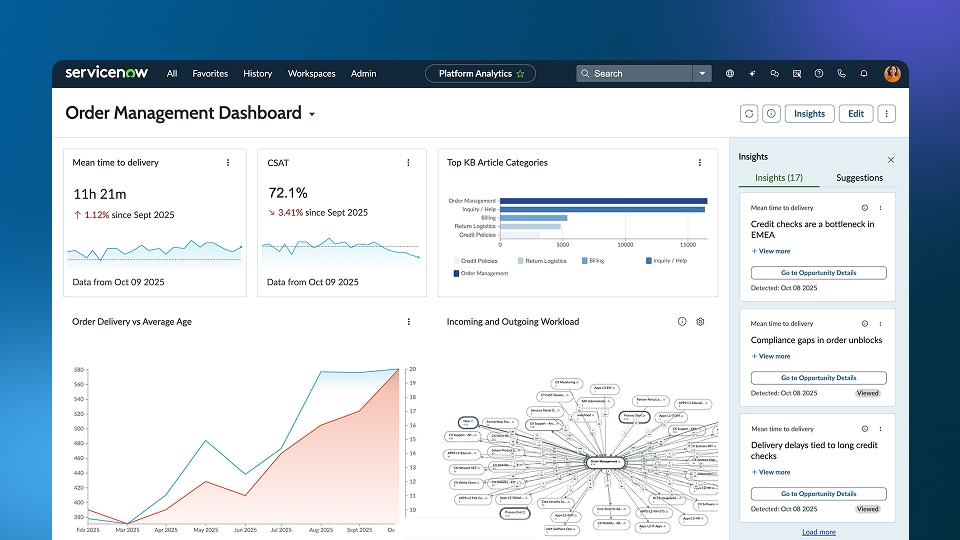Open the Admin menu
This screenshot has height=540, width=960.
coord(364,73)
